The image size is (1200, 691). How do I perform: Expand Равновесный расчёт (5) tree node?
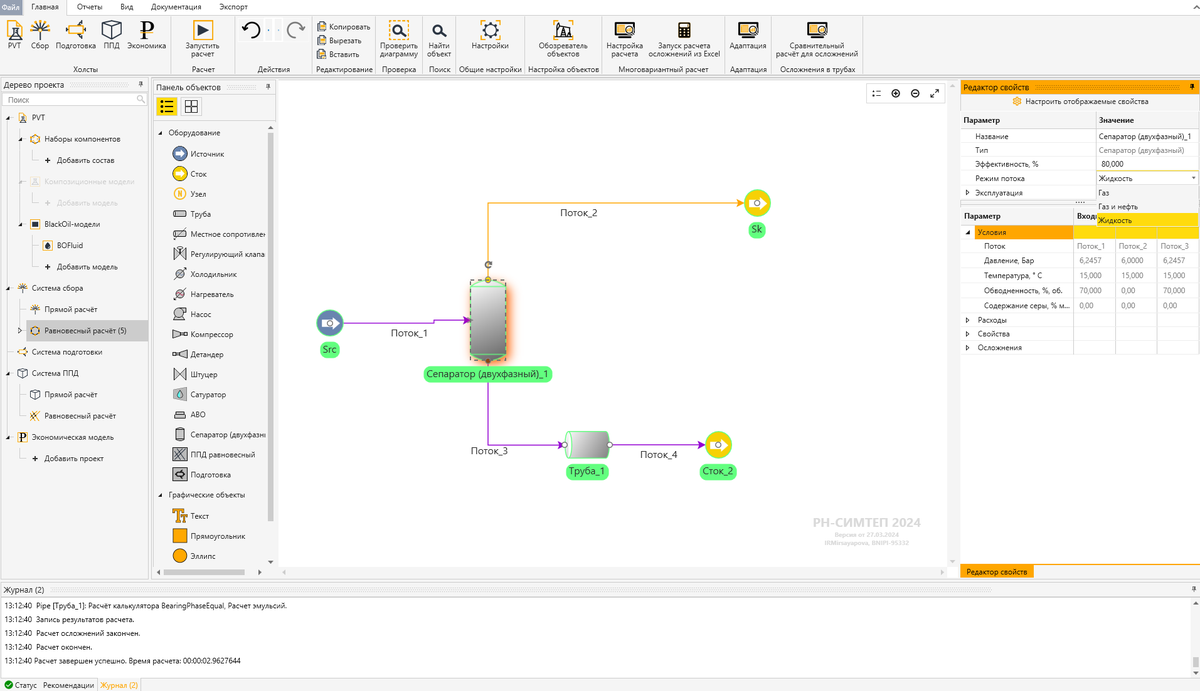[20, 331]
